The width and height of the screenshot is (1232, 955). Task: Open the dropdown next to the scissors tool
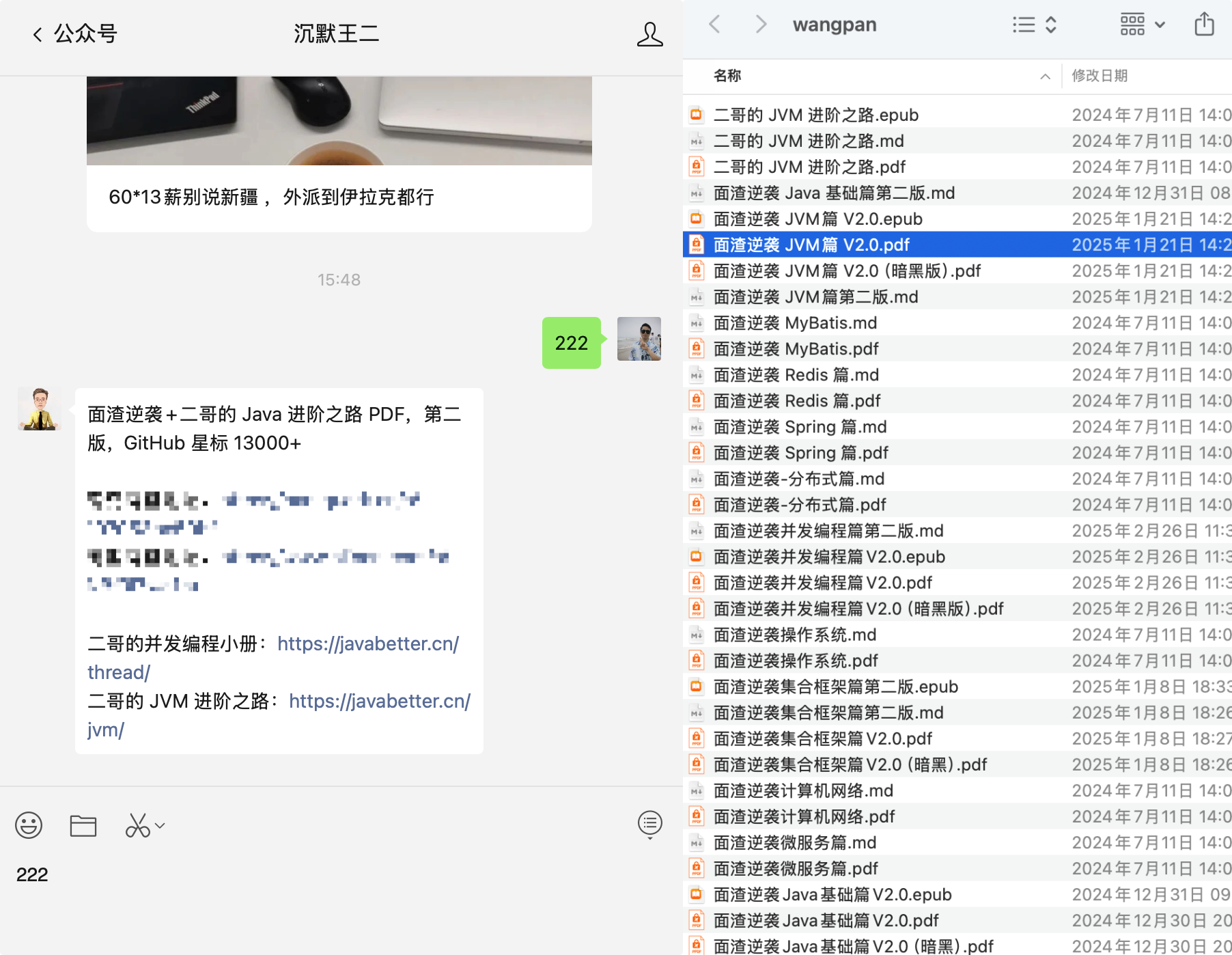pos(159,825)
